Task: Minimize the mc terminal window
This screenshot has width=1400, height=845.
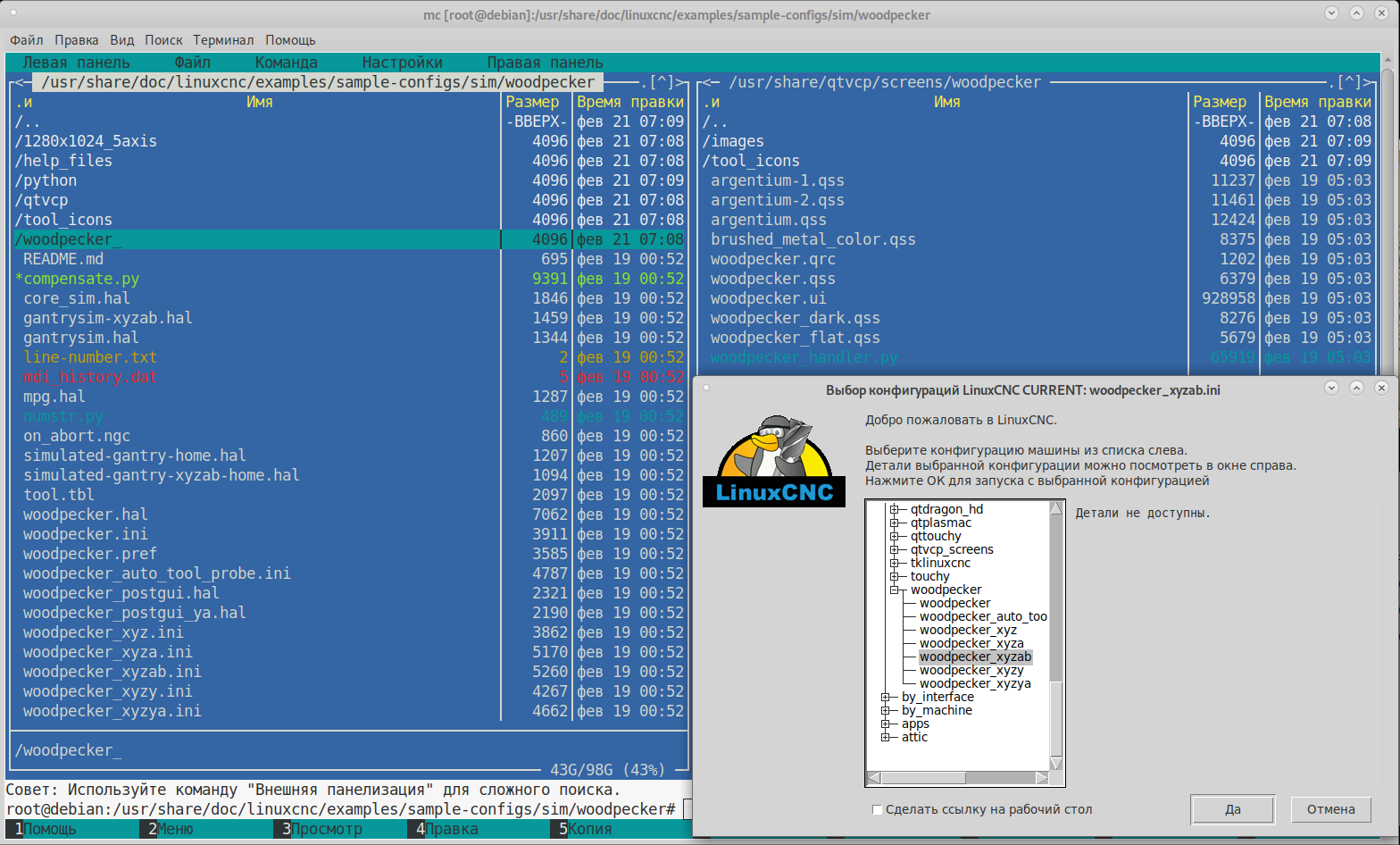Action: click(x=1331, y=13)
